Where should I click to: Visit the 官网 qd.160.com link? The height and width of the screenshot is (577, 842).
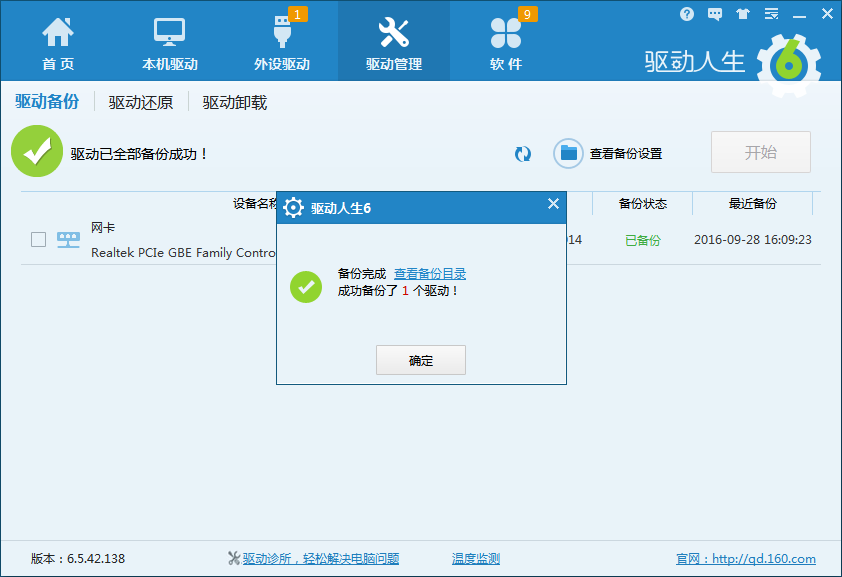(745, 559)
